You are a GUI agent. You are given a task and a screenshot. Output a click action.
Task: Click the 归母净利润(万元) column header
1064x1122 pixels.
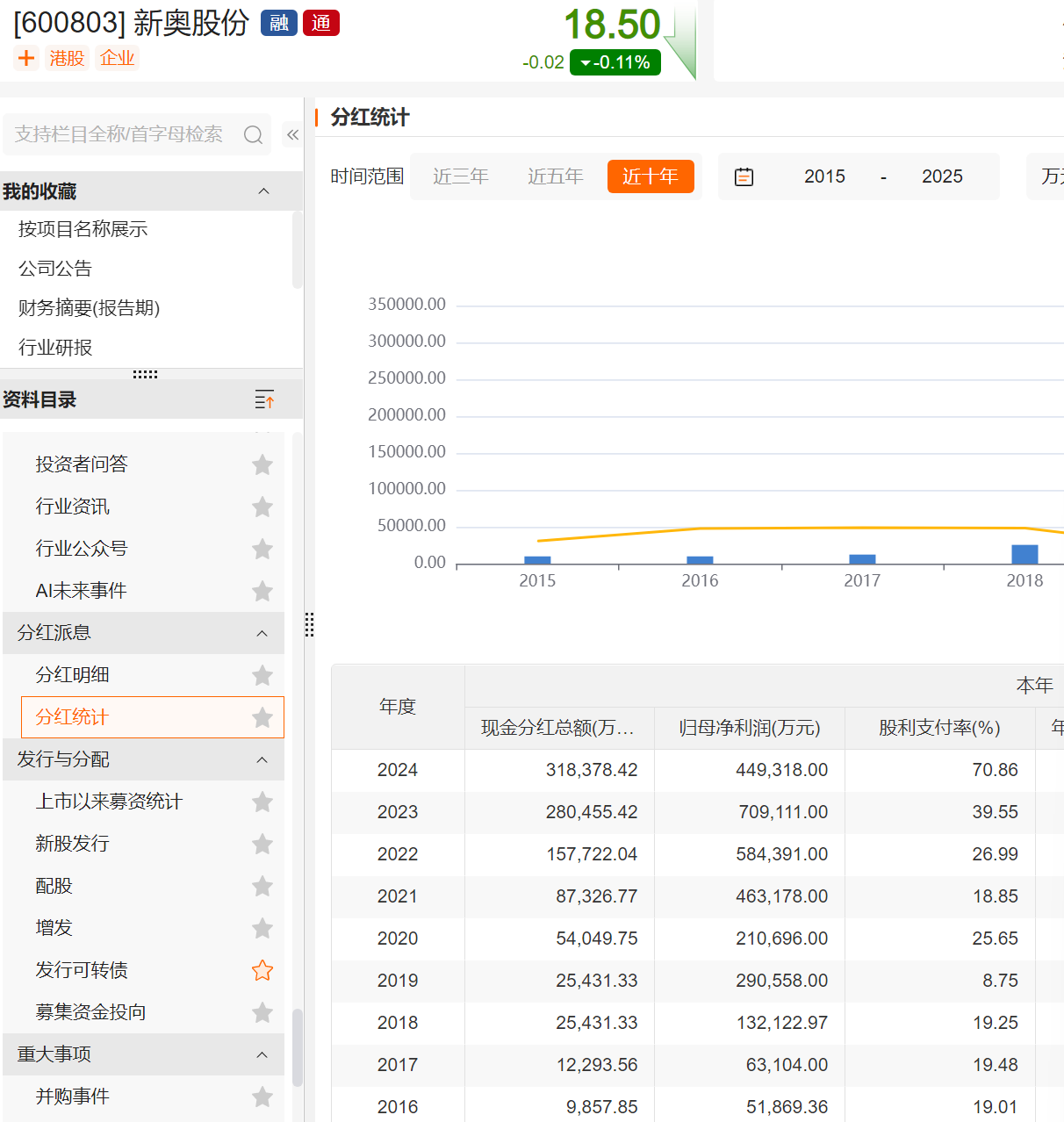(750, 728)
